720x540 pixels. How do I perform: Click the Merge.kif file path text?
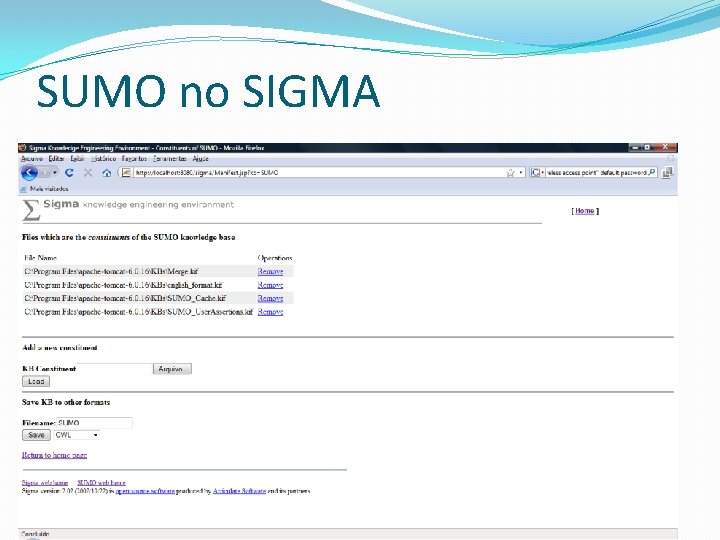pos(111,271)
